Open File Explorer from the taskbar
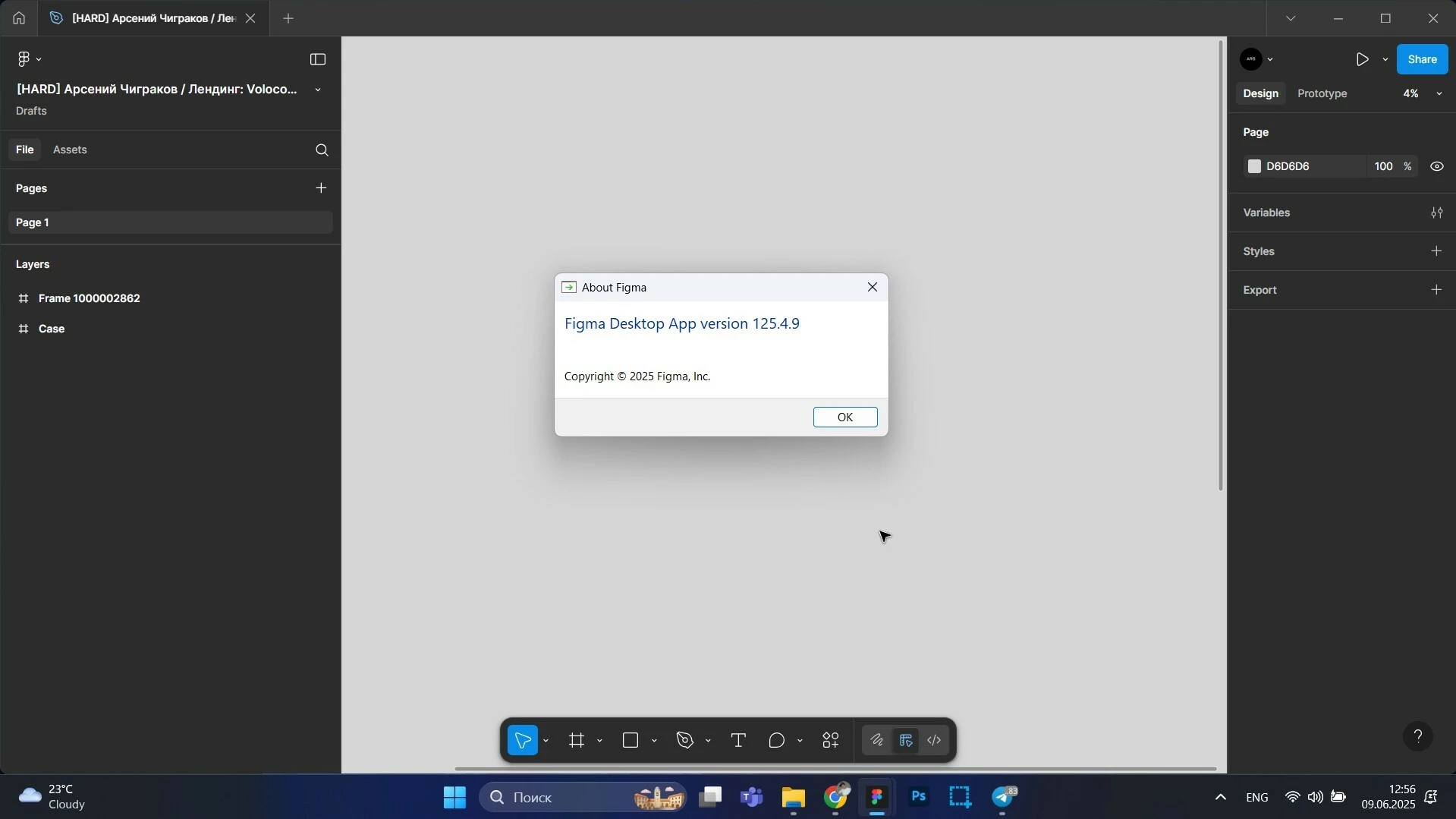 pos(794,798)
